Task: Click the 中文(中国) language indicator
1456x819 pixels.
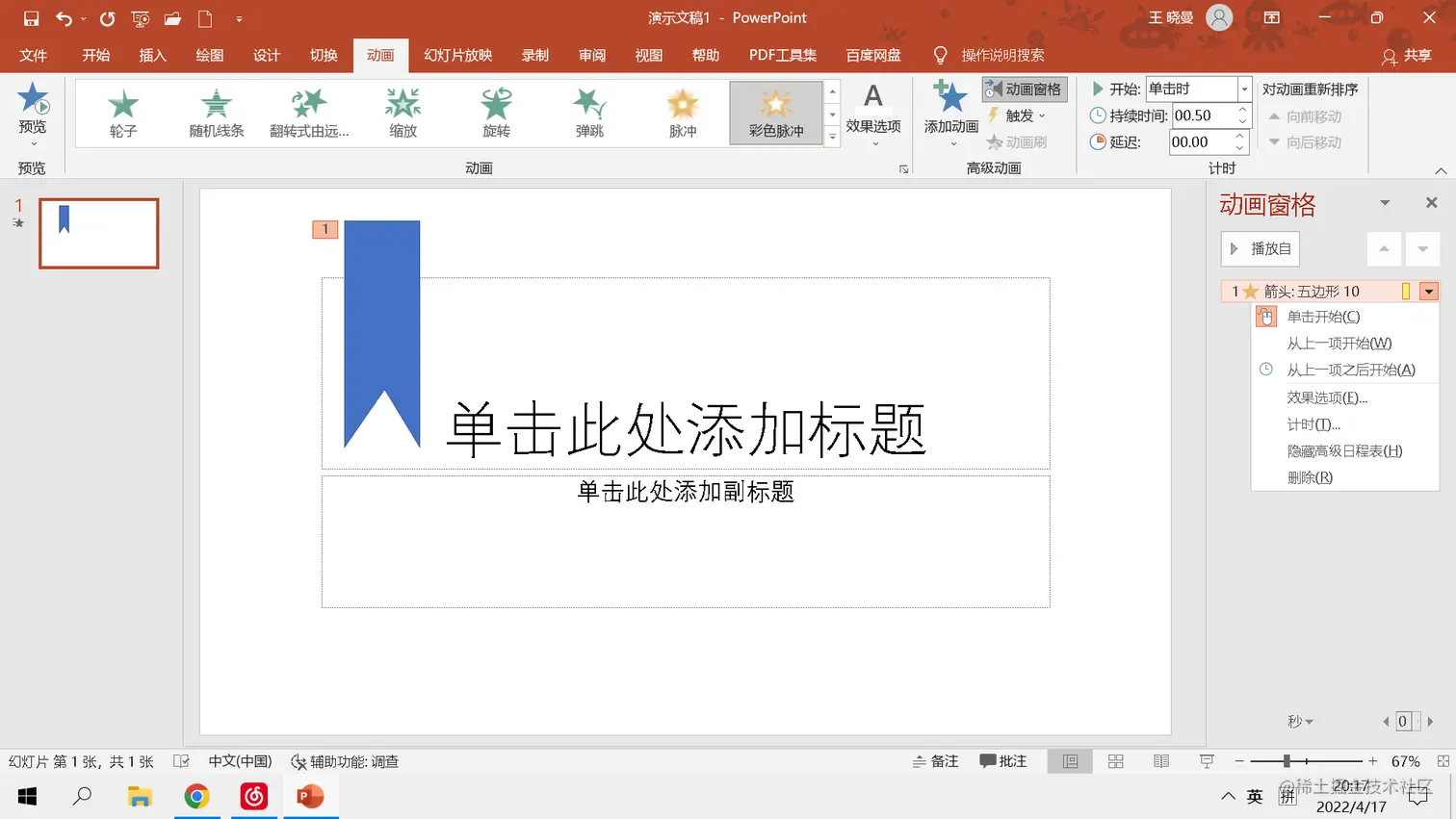Action: point(240,761)
